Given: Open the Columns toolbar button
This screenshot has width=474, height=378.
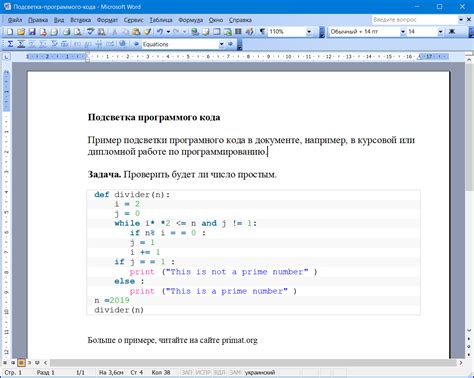Looking at the screenshot, I should pyautogui.click(x=238, y=32).
